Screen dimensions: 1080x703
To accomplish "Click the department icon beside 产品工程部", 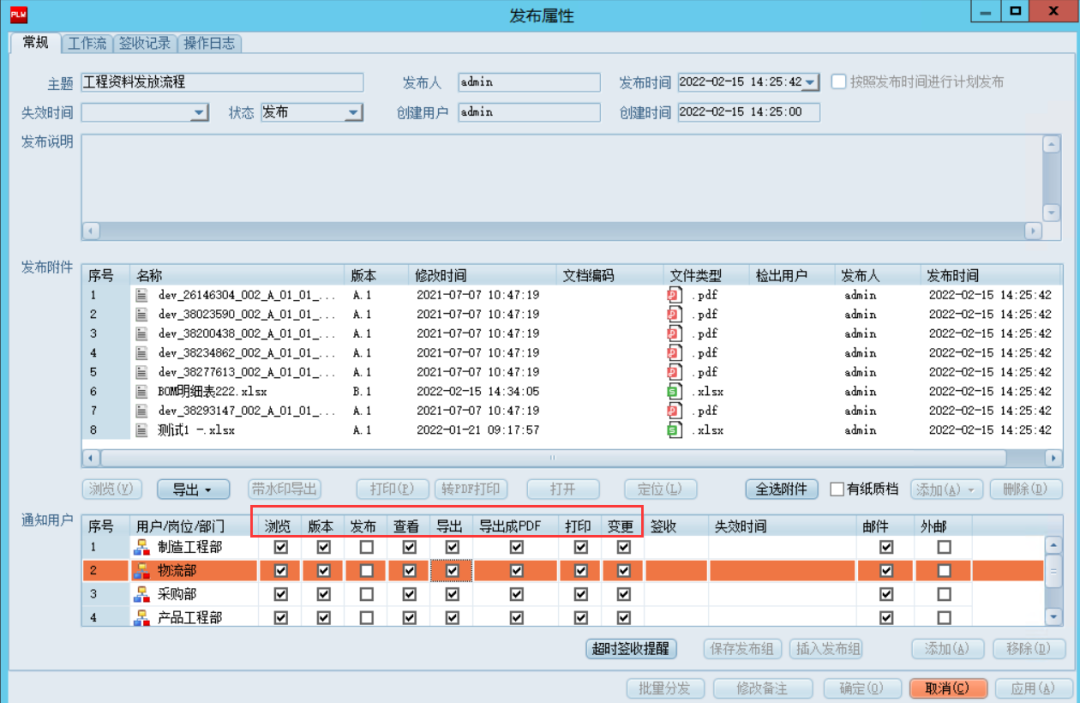I will [141, 617].
